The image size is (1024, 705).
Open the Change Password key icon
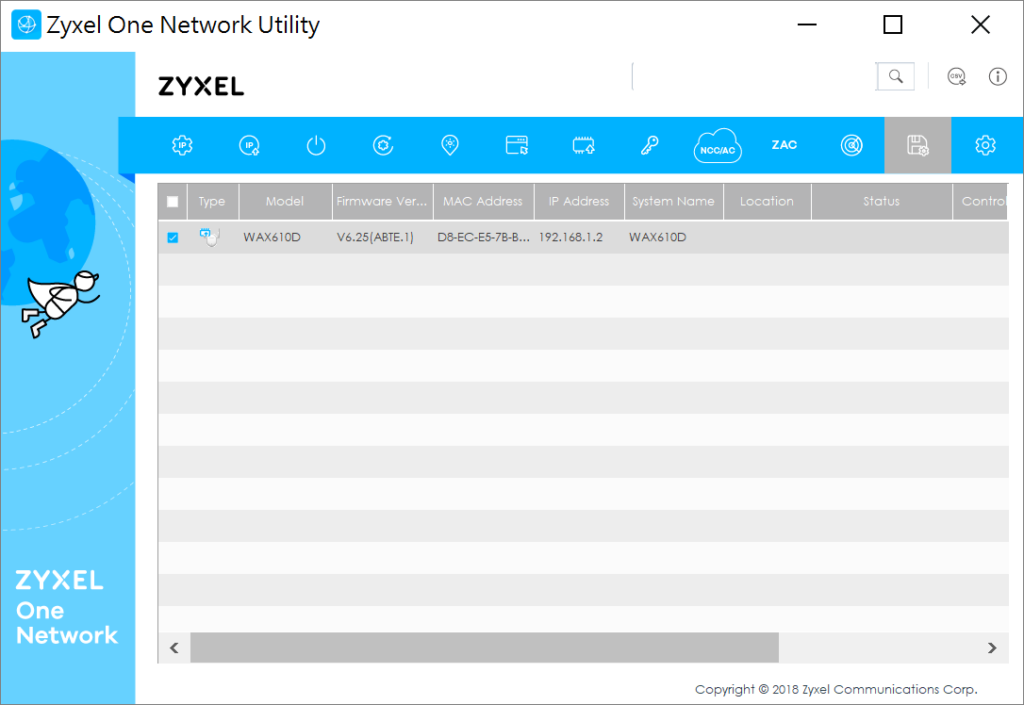650,145
